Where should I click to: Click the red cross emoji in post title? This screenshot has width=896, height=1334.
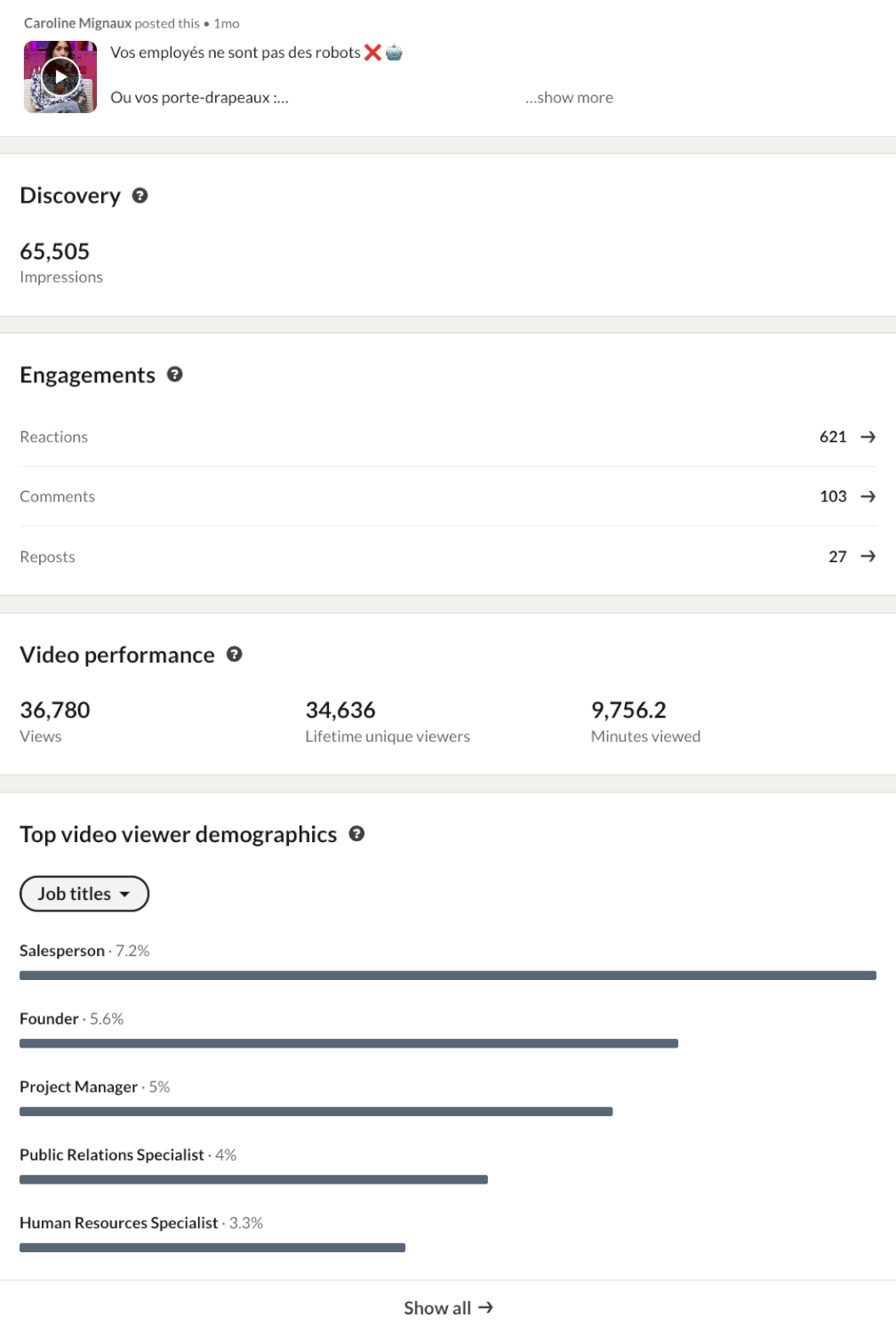pos(373,52)
